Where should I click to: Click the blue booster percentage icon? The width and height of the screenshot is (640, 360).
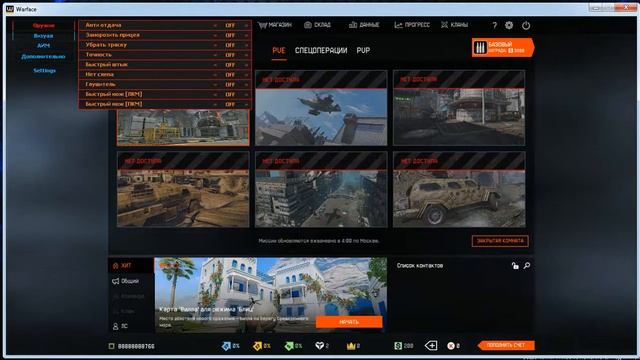226,346
